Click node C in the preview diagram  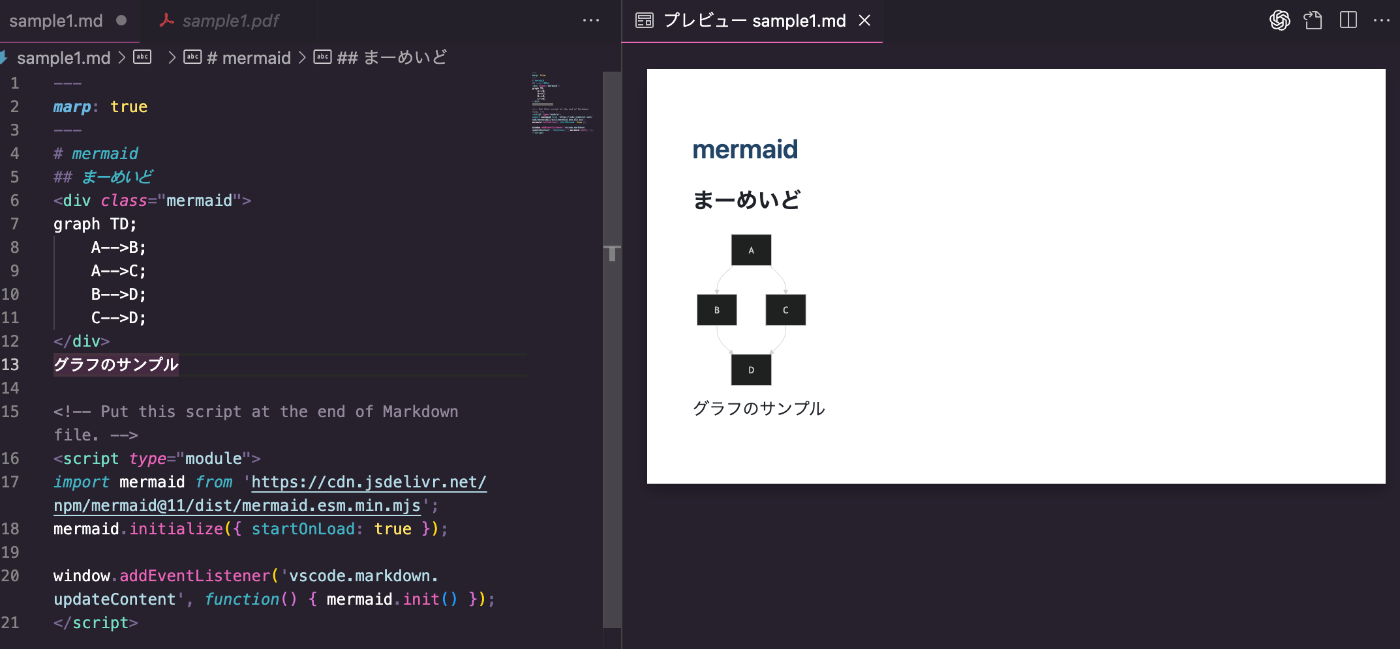pos(786,310)
